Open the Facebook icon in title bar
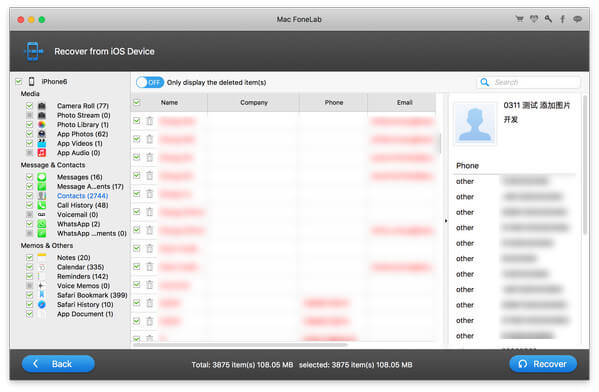 click(563, 19)
